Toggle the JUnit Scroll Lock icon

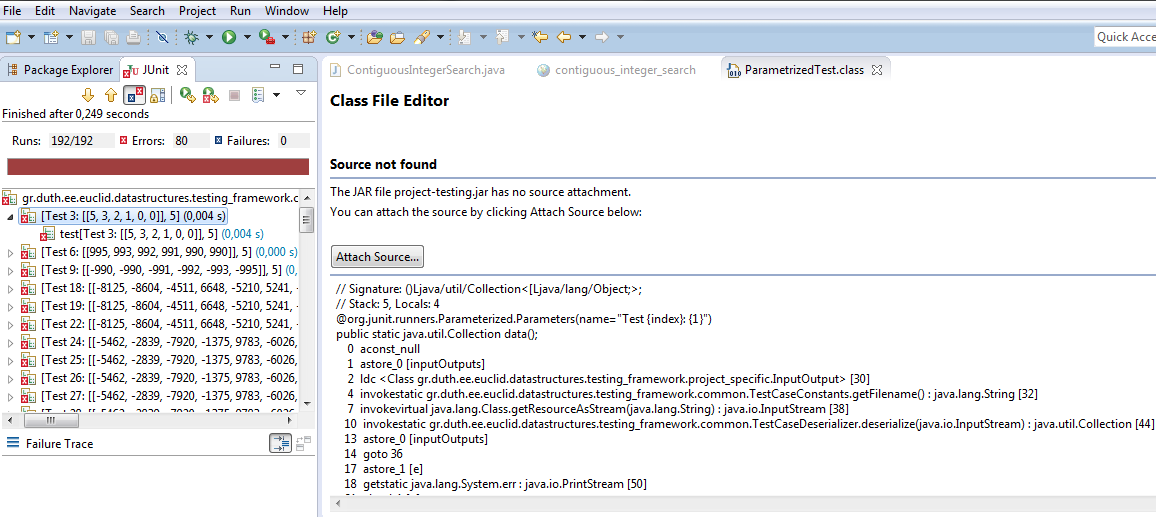tap(157, 95)
